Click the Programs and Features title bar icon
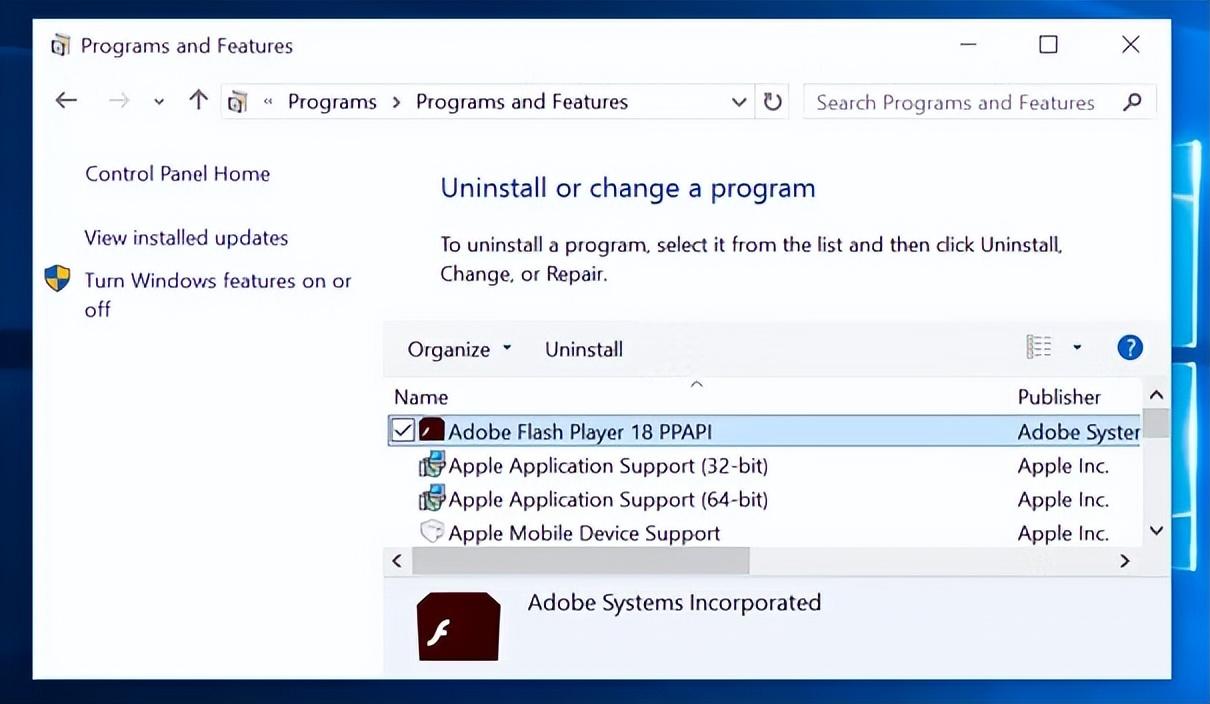 [x=61, y=45]
